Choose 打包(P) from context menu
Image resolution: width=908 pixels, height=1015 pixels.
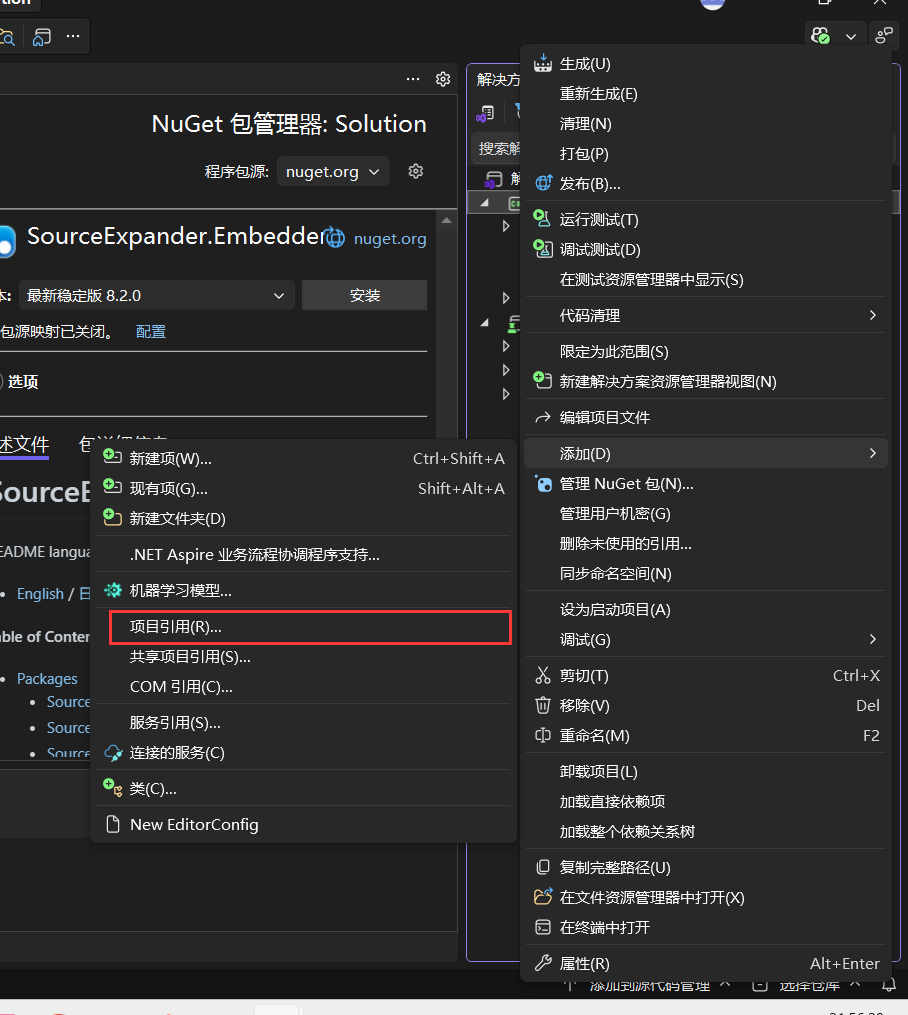(706, 153)
